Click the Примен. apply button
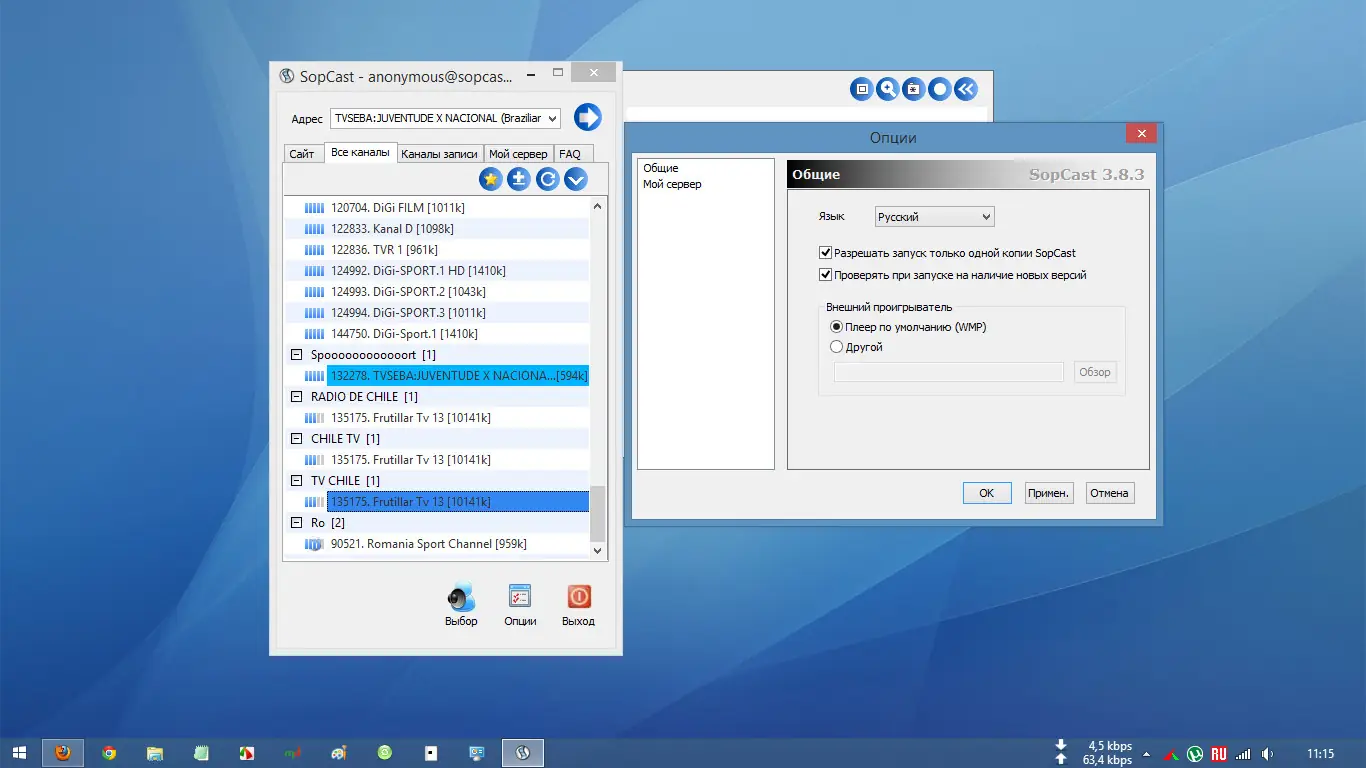 pyautogui.click(x=1048, y=493)
